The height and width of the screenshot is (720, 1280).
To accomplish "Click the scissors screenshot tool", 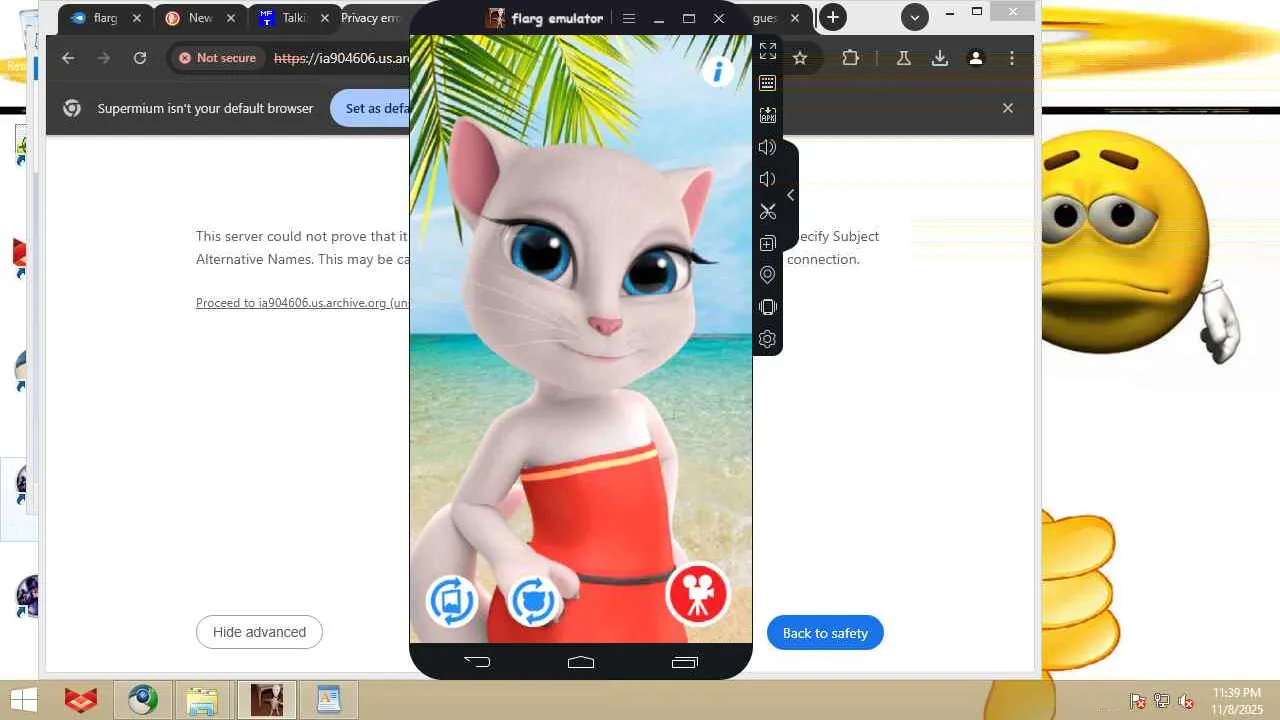I will click(x=768, y=211).
